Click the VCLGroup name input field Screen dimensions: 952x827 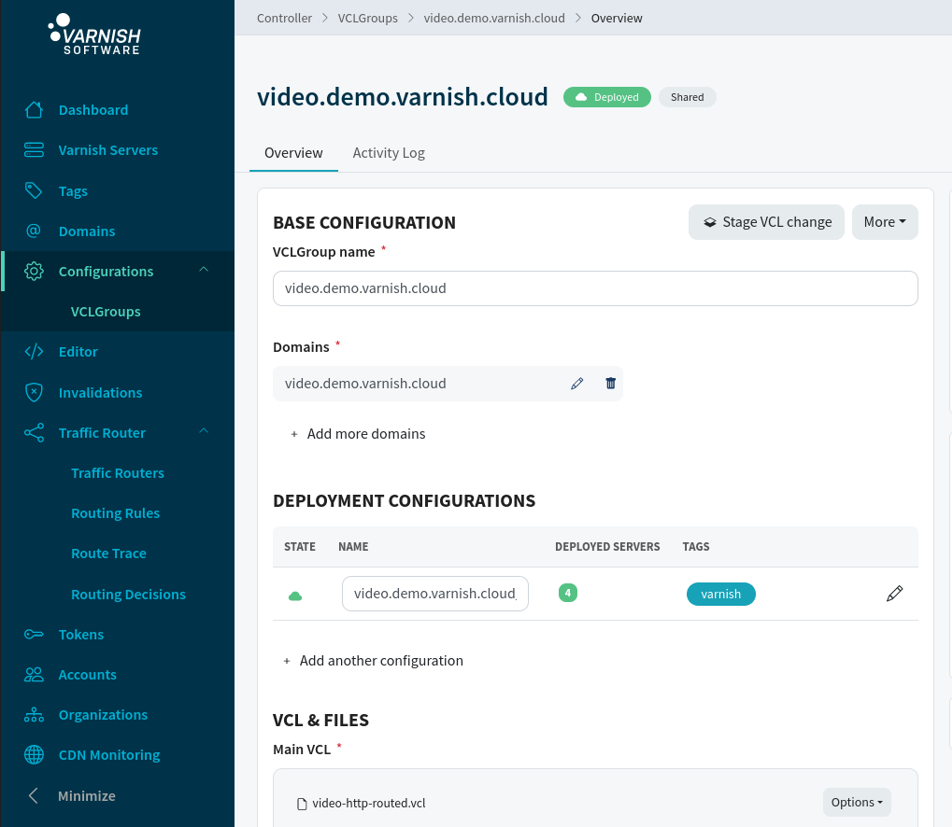pyautogui.click(x=595, y=288)
